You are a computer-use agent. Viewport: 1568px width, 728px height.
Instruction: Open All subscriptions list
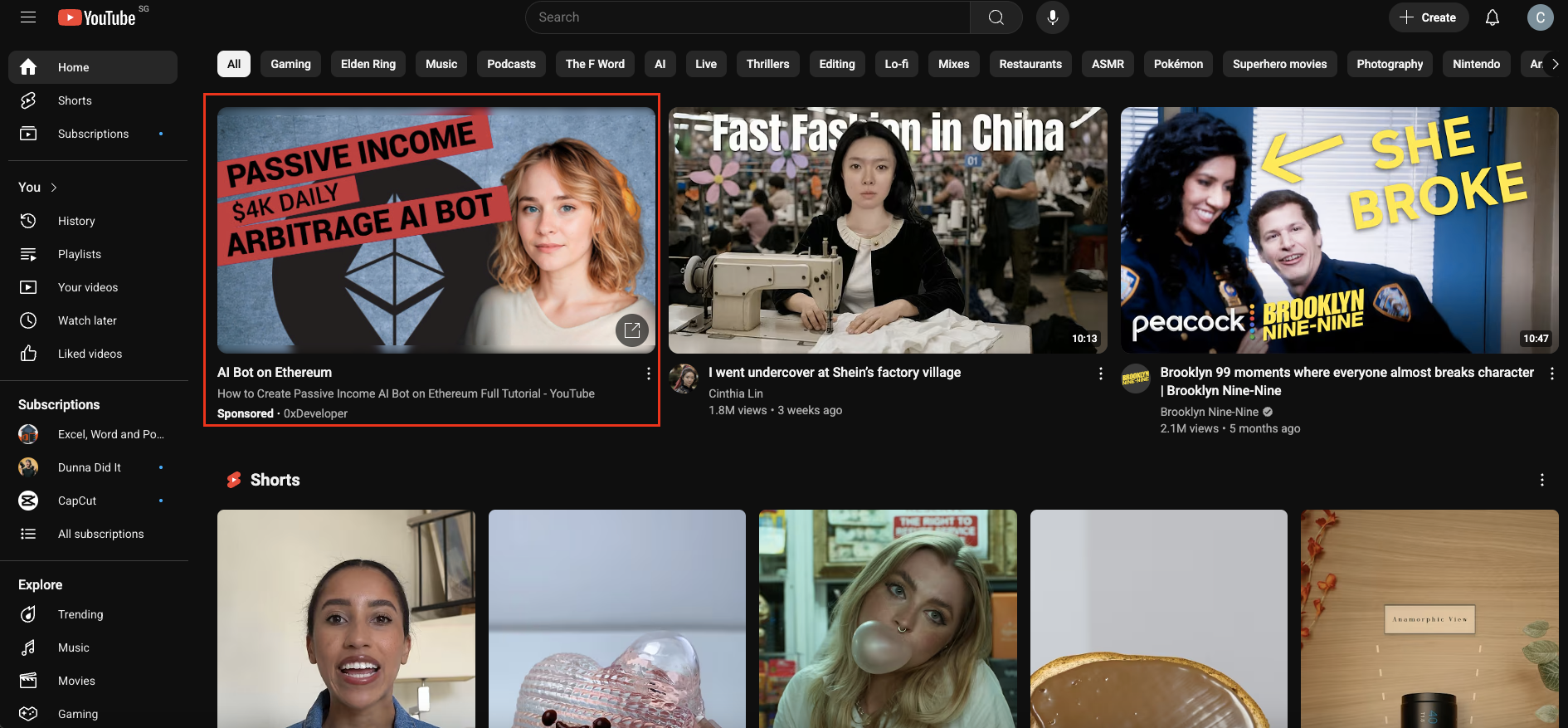point(93,534)
